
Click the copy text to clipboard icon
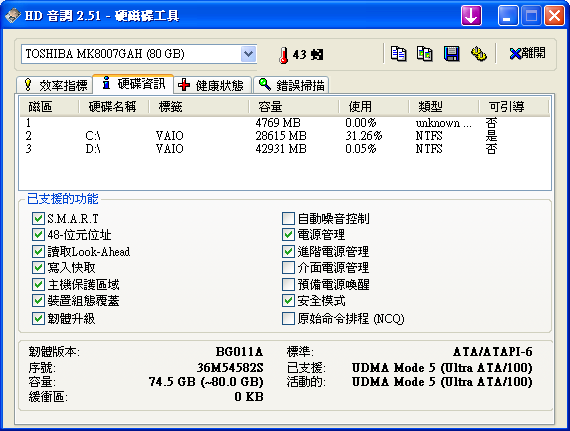398,54
